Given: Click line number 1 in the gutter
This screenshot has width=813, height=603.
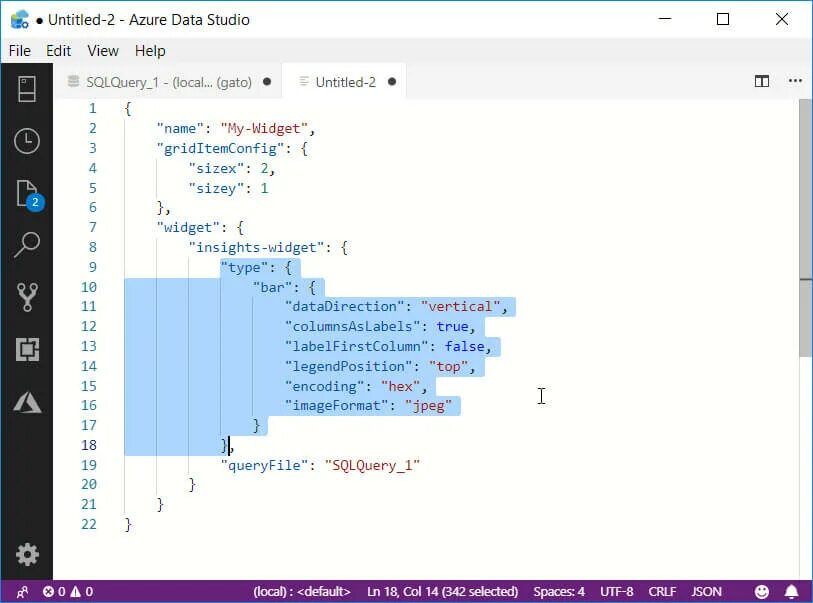Looking at the screenshot, I should click(x=92, y=108).
